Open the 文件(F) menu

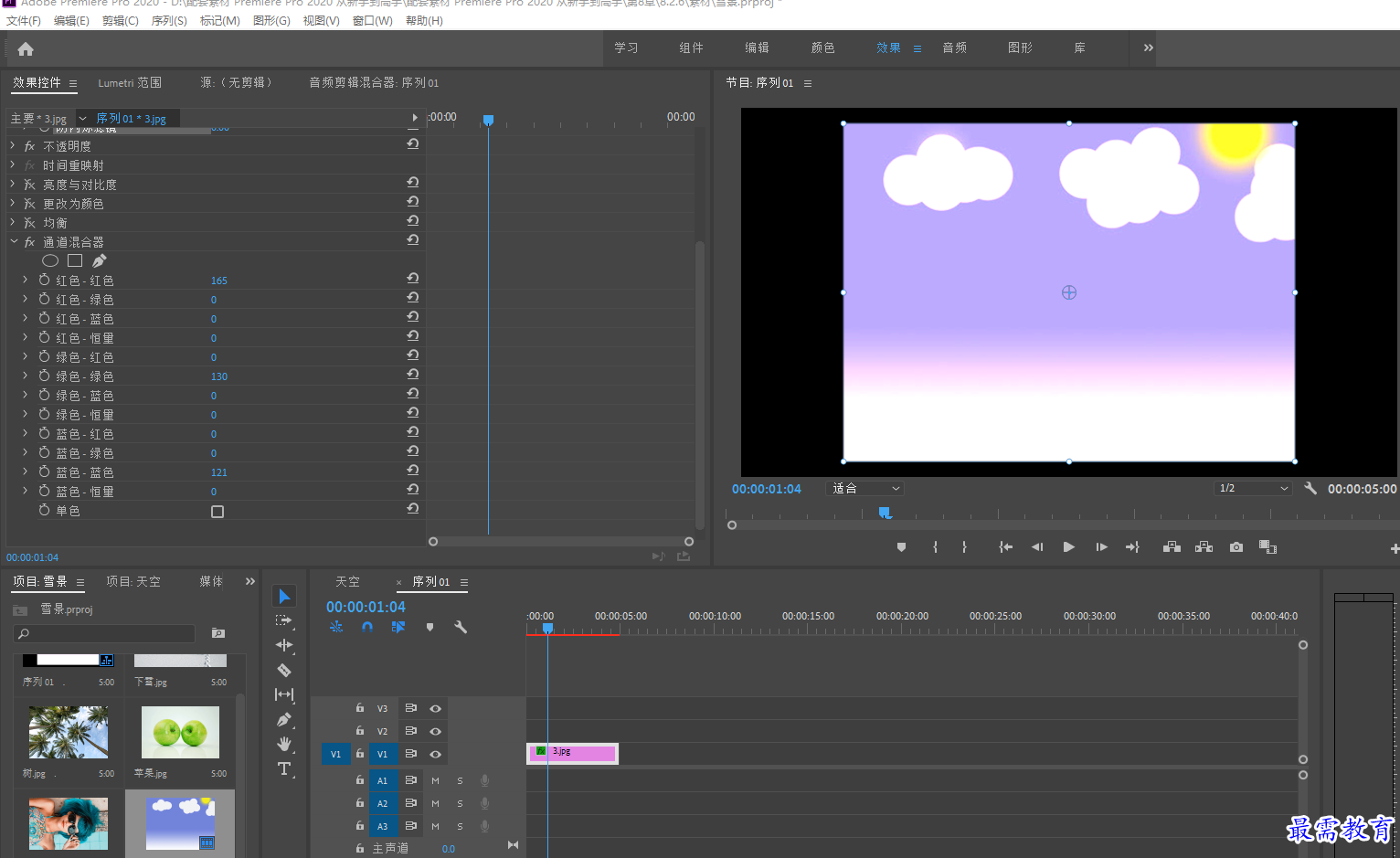pos(24,20)
